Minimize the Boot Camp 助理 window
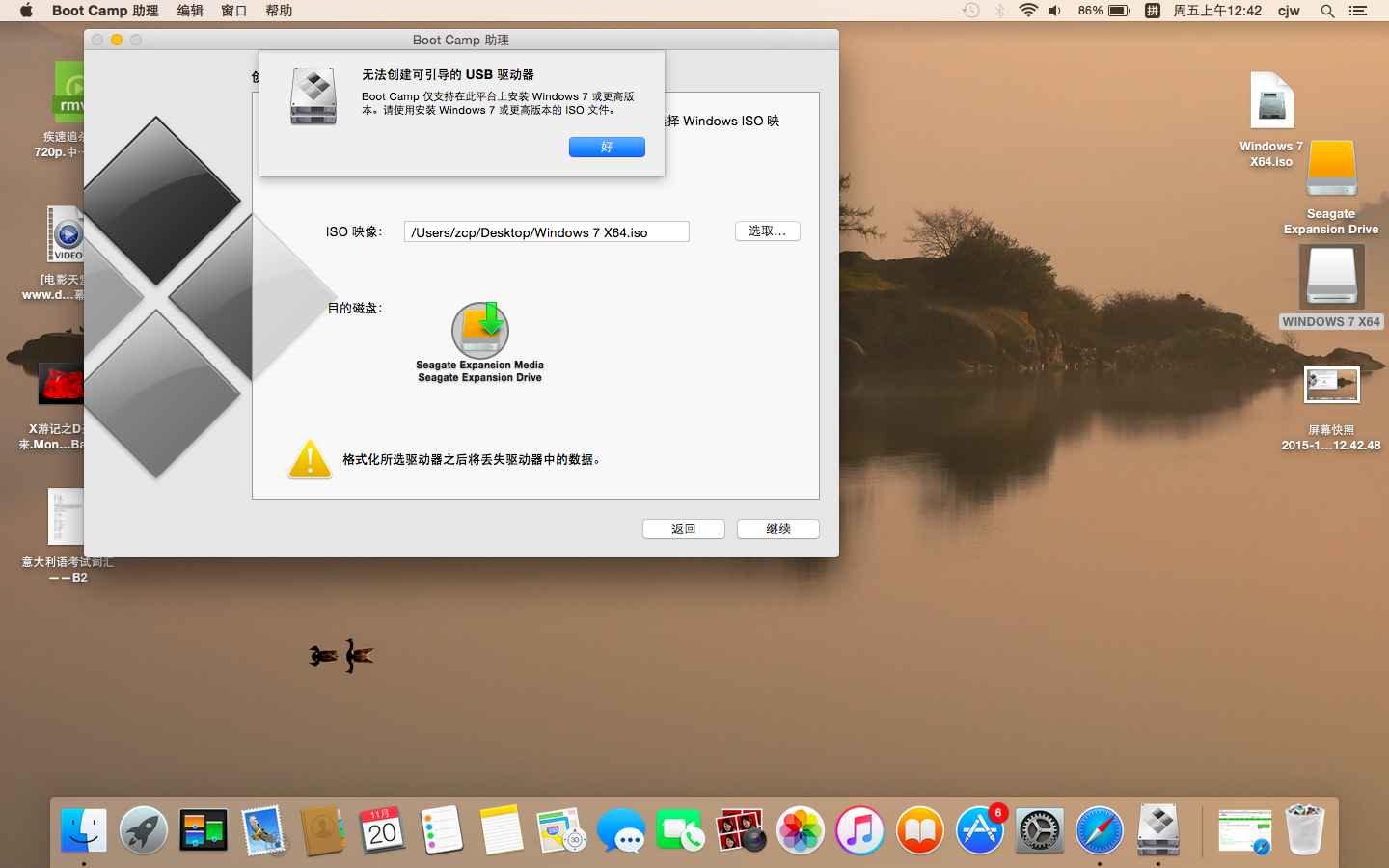The height and width of the screenshot is (868, 1389). pyautogui.click(x=117, y=40)
